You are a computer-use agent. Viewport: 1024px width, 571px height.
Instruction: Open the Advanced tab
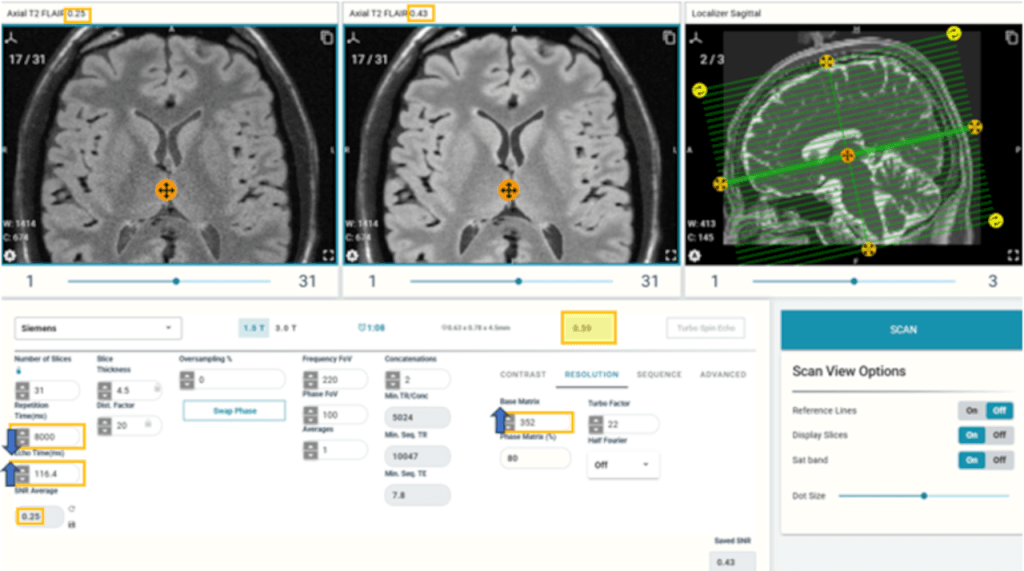tap(722, 375)
